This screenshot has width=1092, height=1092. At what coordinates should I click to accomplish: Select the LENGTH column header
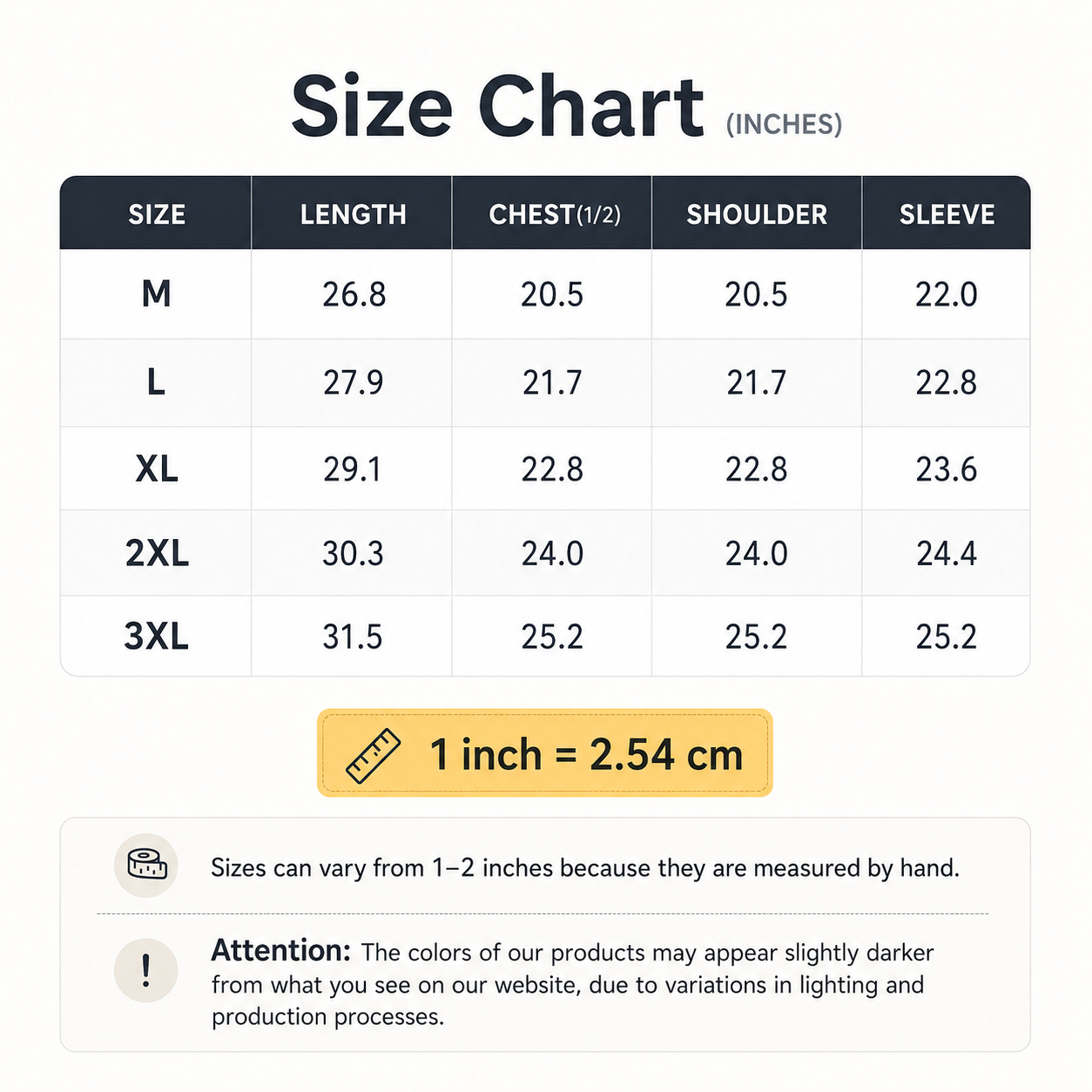[353, 214]
